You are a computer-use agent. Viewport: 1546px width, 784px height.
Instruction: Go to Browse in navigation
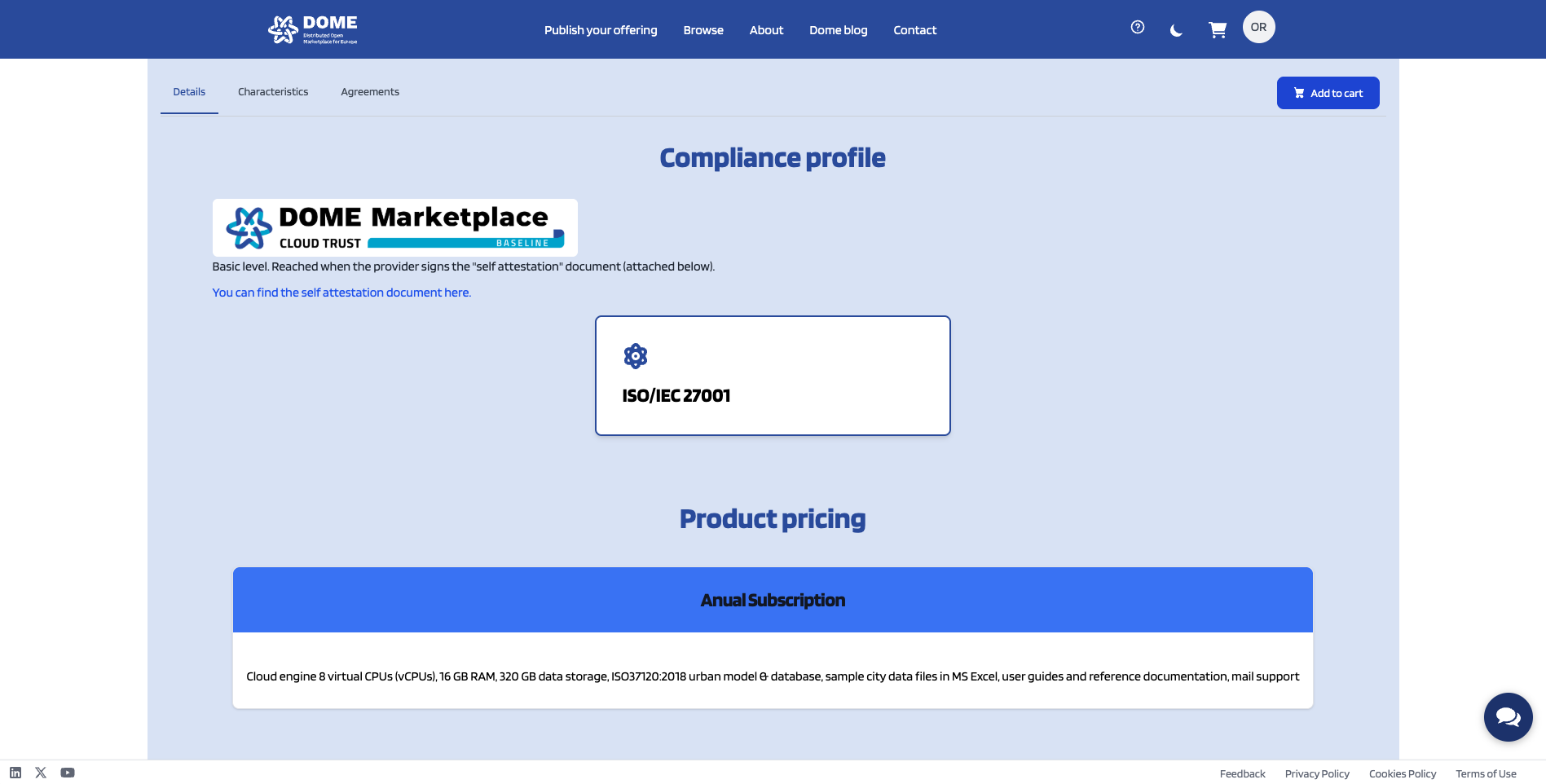tap(703, 30)
